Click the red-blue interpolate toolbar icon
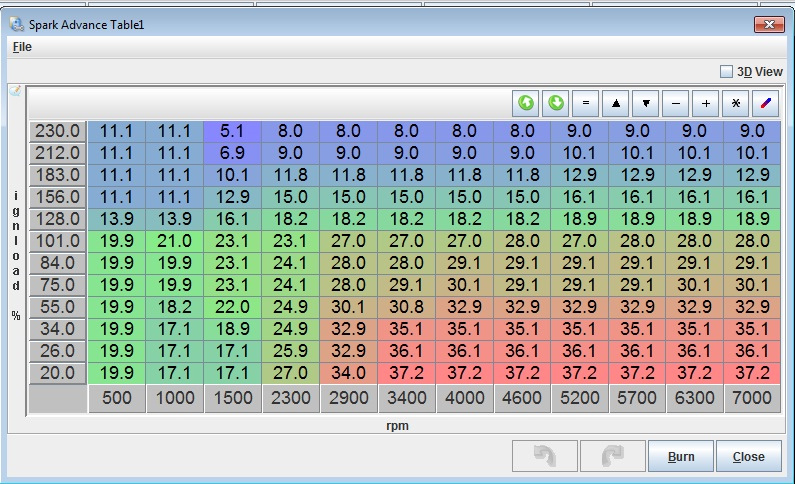This screenshot has height=484, width=795. tap(766, 103)
